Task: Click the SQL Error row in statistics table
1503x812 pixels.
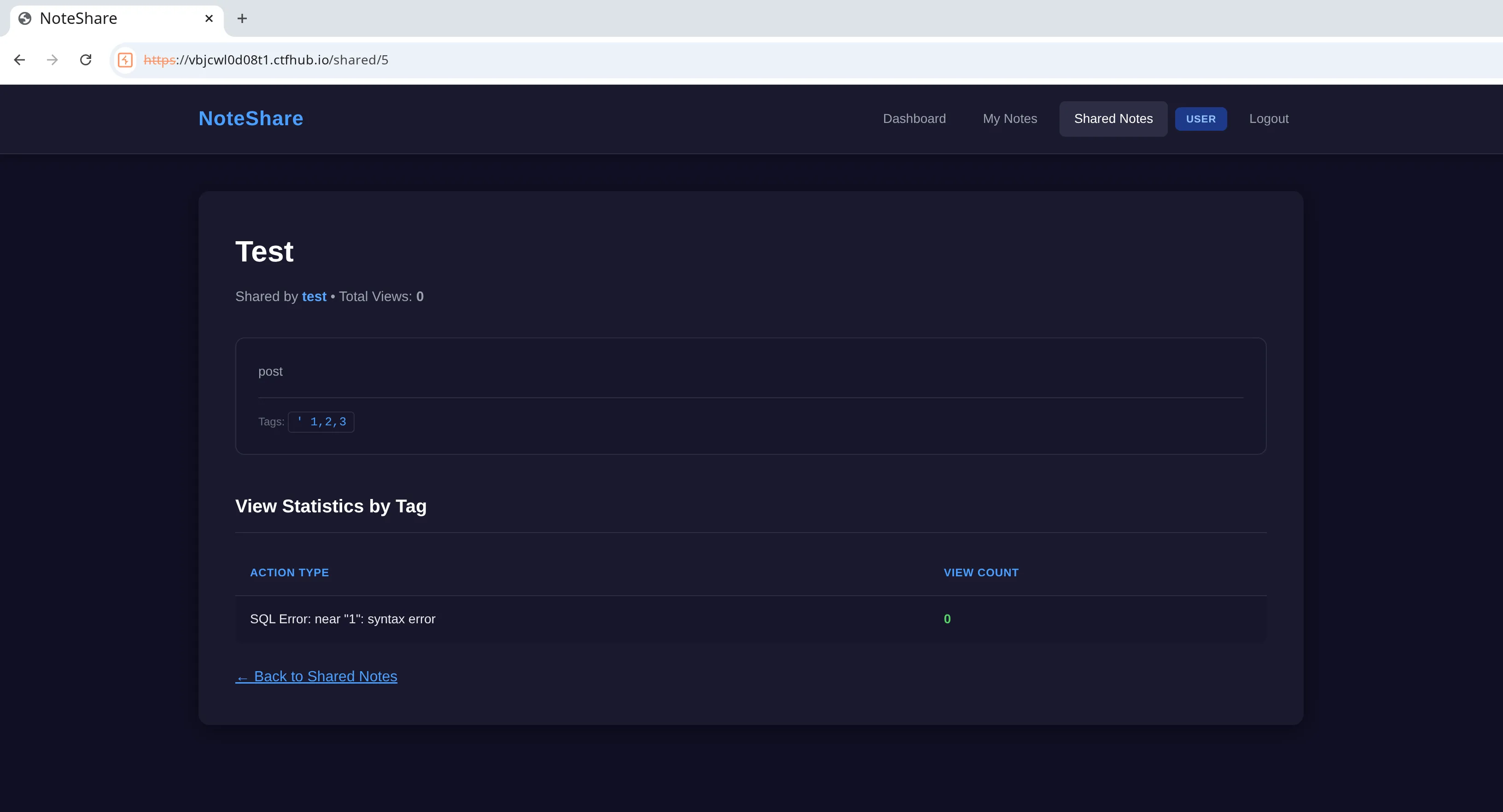Action: [343, 619]
